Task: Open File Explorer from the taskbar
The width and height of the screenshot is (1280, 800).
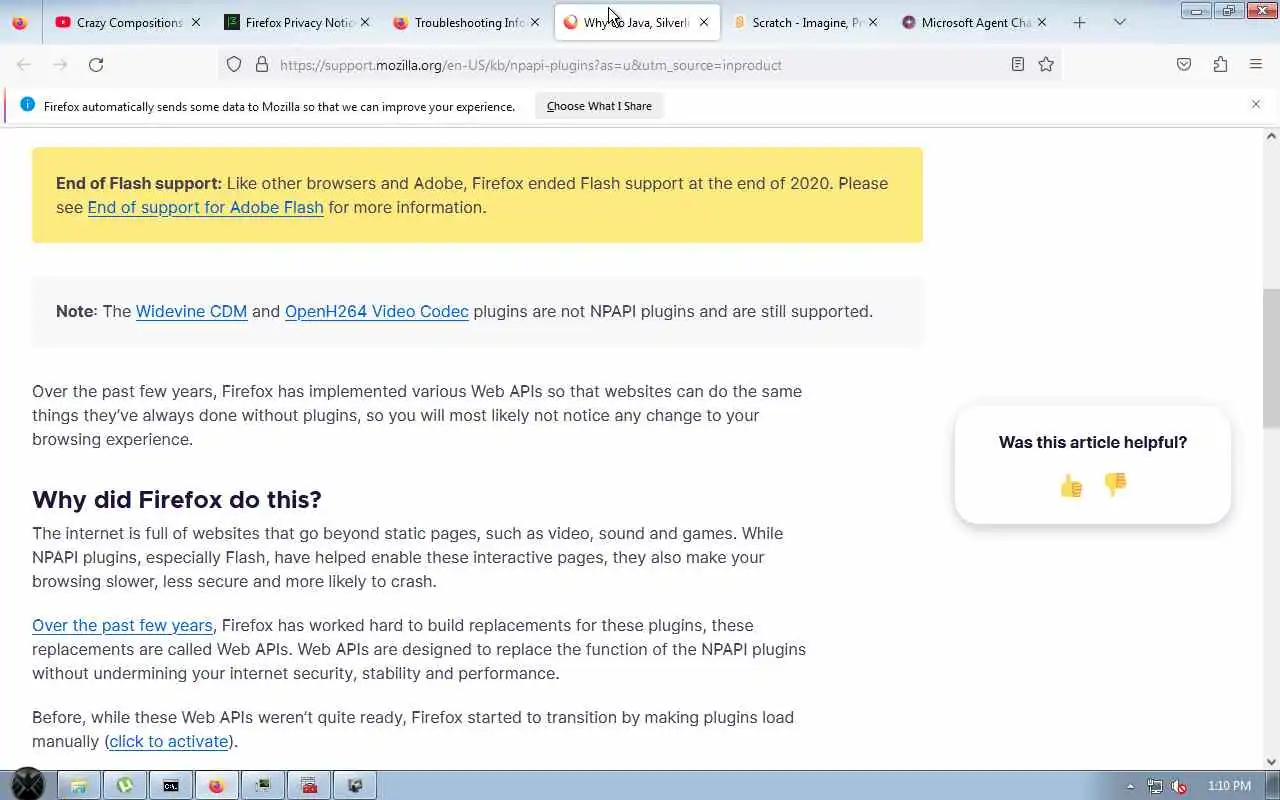Action: pyautogui.click(x=78, y=786)
